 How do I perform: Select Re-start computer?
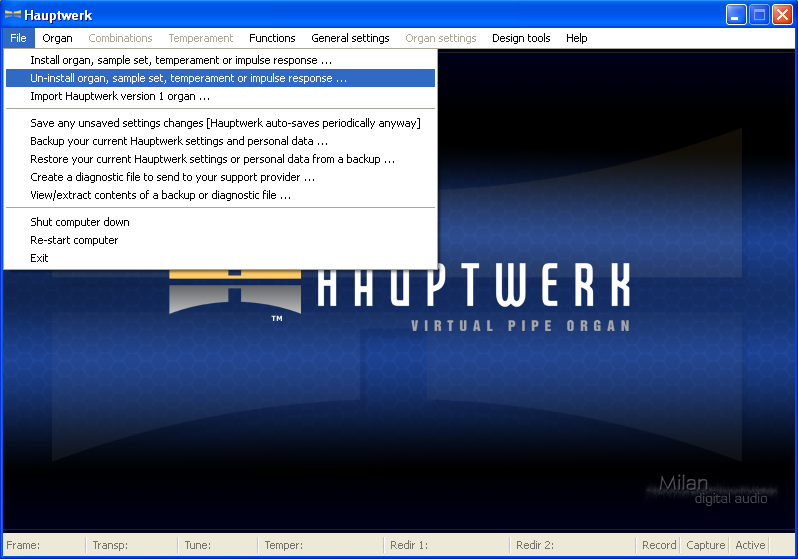(x=220, y=240)
